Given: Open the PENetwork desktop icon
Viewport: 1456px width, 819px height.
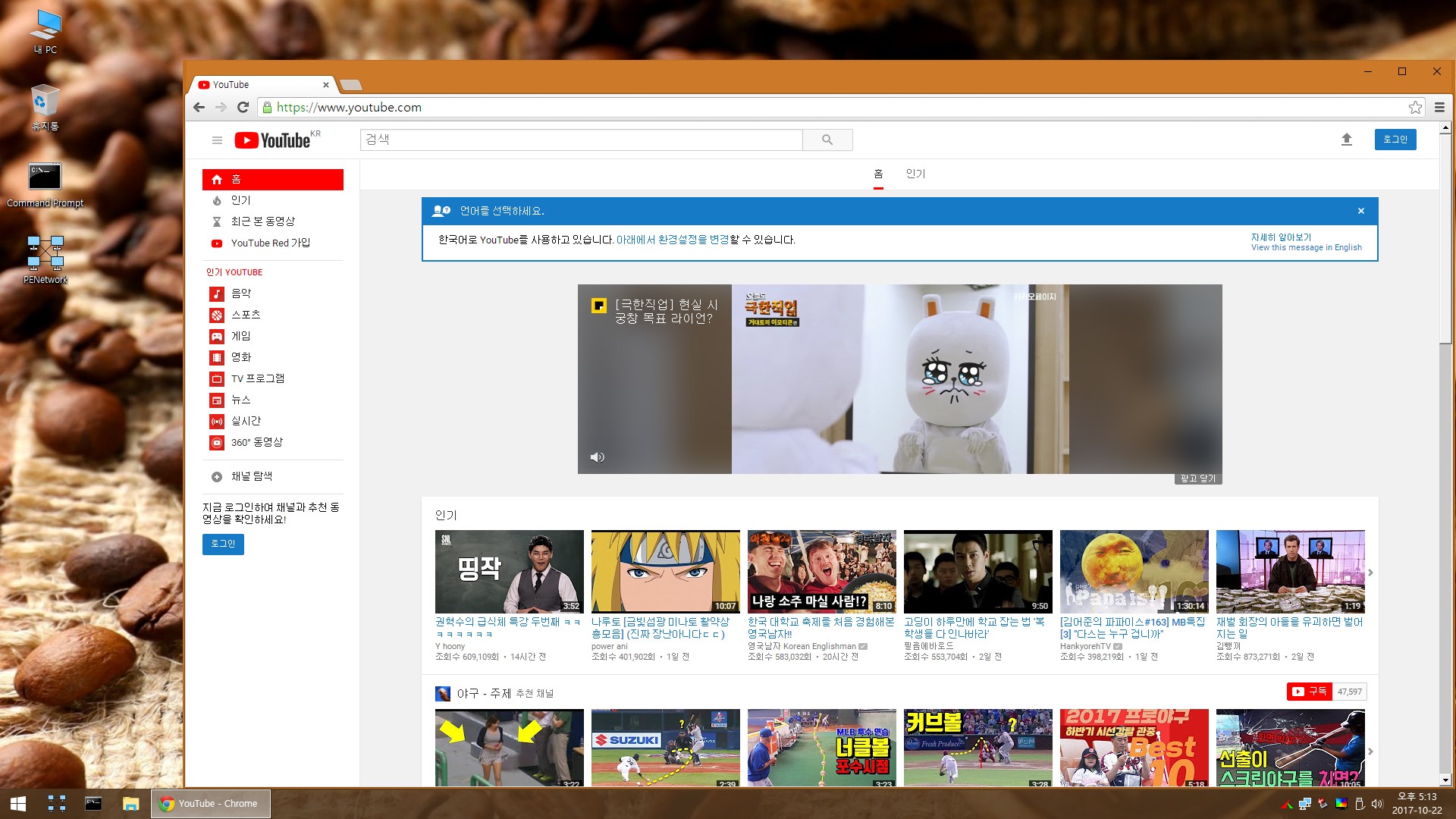Looking at the screenshot, I should pos(45,259).
